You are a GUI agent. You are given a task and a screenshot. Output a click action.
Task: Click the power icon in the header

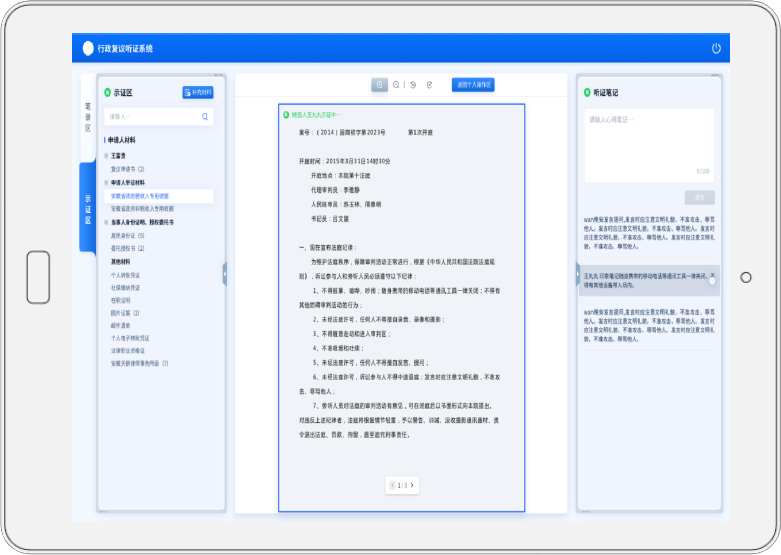pos(716,48)
